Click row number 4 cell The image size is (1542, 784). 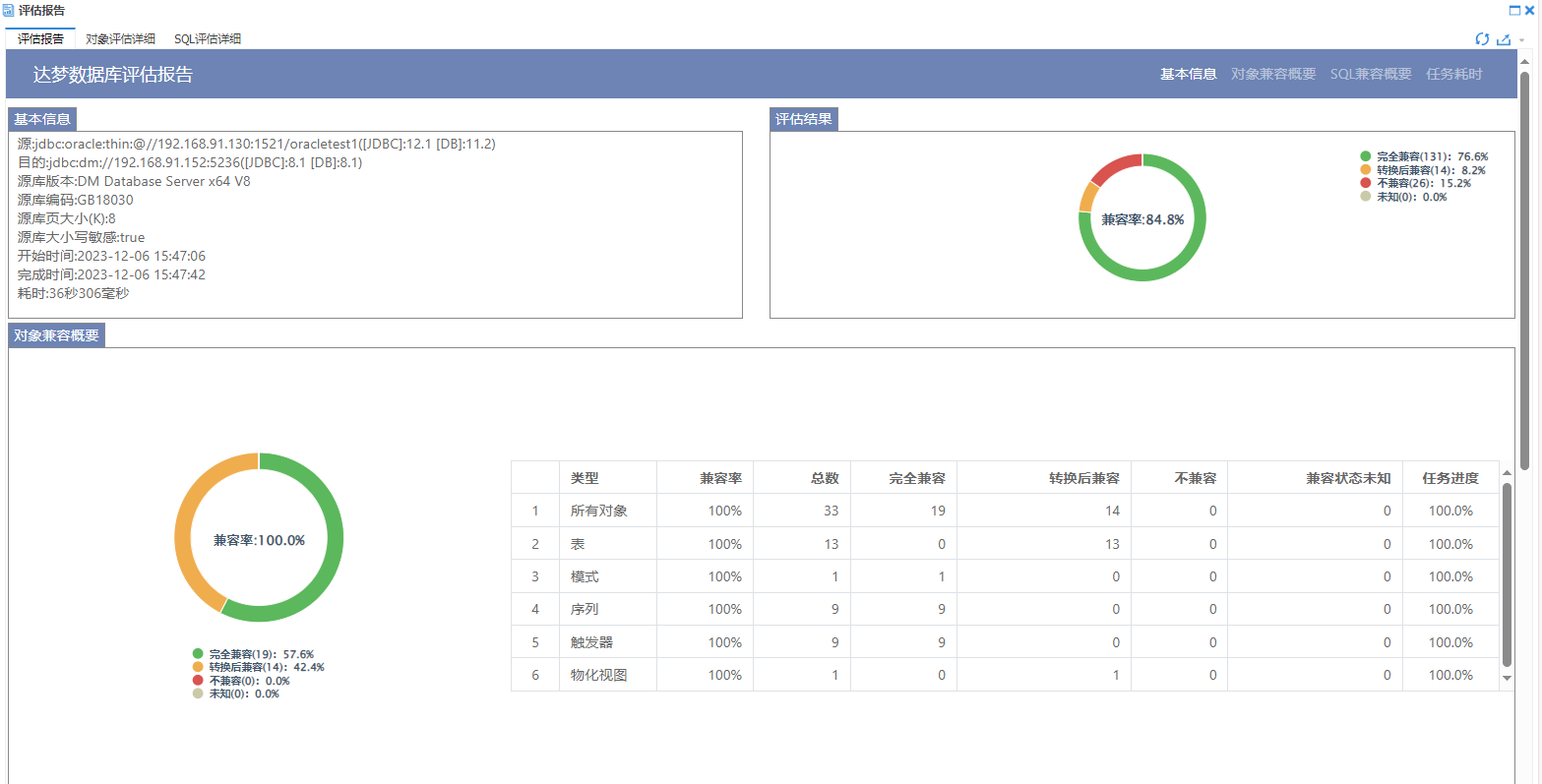point(535,609)
